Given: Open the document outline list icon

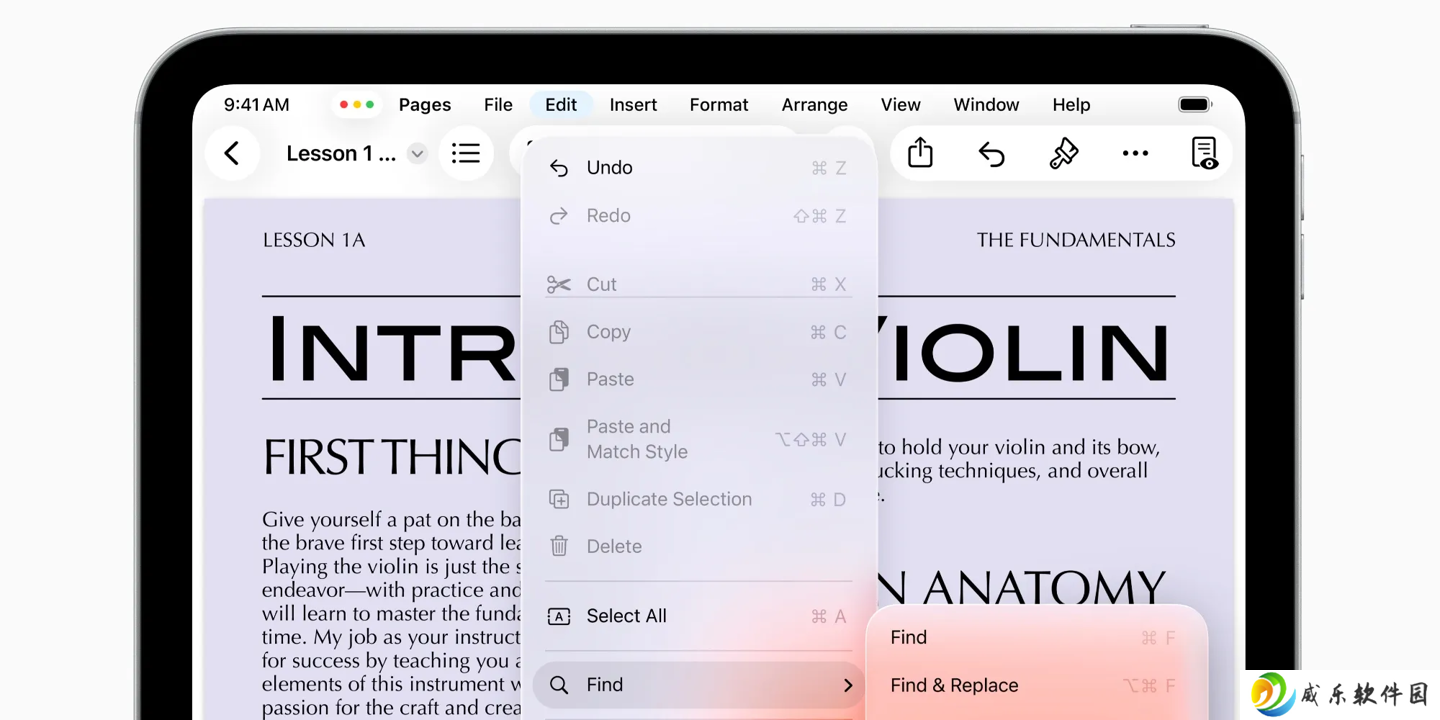Looking at the screenshot, I should pyautogui.click(x=466, y=153).
